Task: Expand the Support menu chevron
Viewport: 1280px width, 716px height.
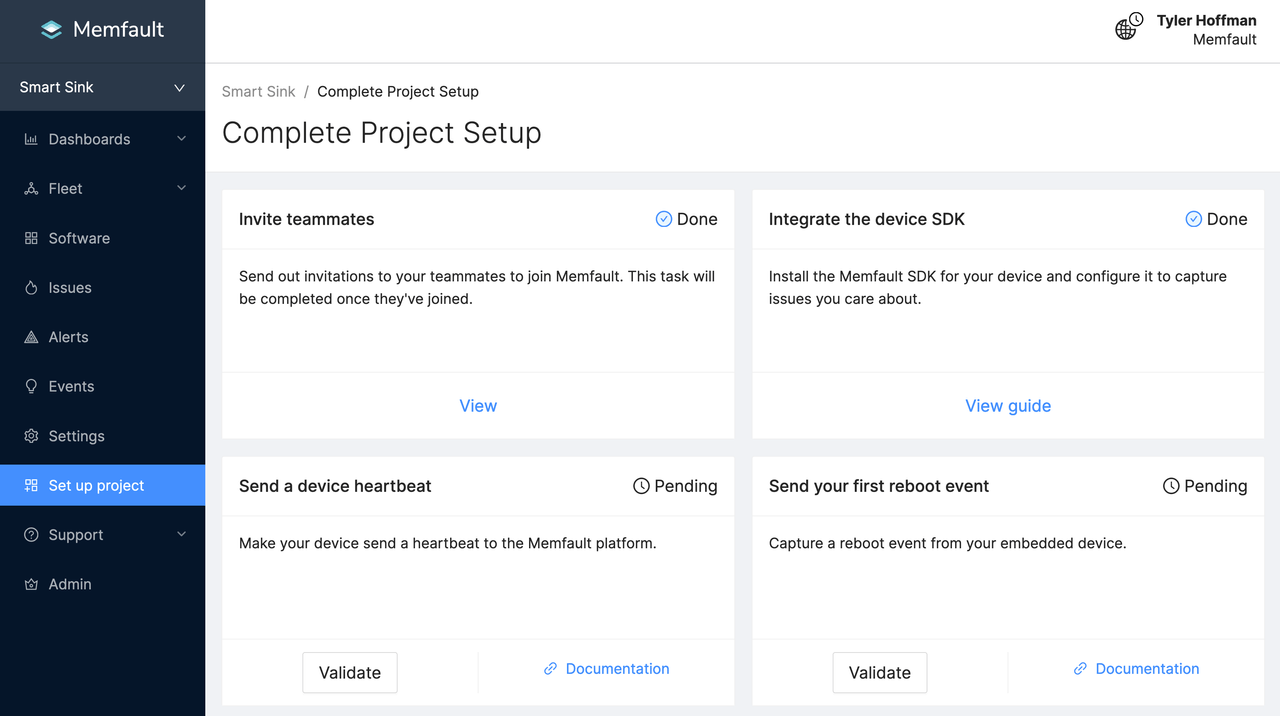Action: (x=181, y=535)
